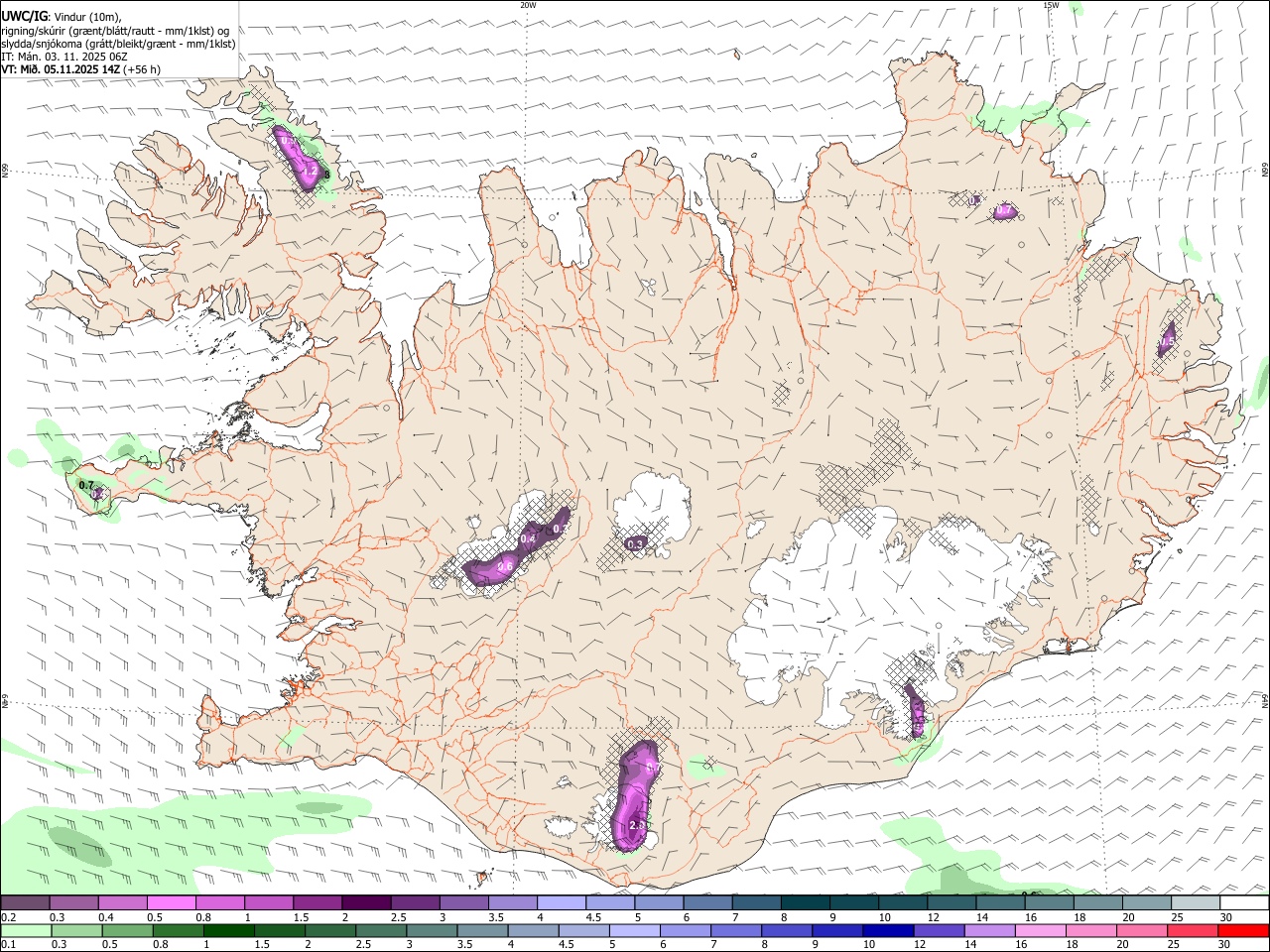This screenshot has height=952, width=1270.
Task: Click the white "0.7" label in the northeast
Action: (x=1004, y=210)
